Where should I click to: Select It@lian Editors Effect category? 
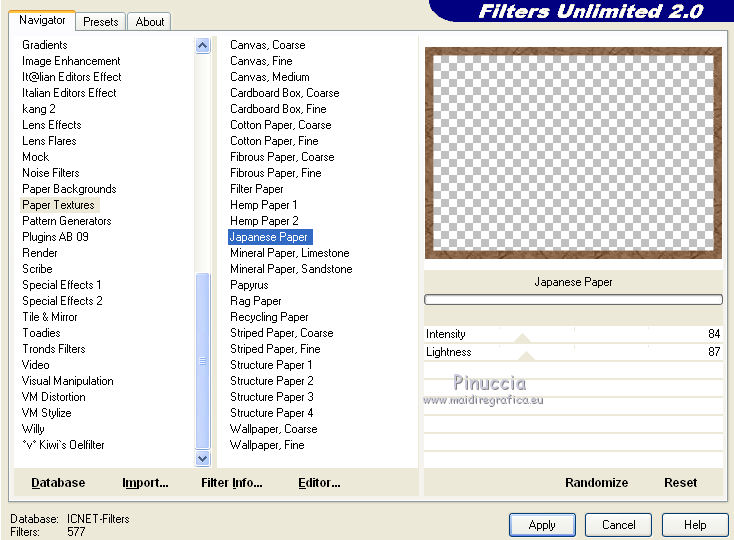(x=72, y=77)
